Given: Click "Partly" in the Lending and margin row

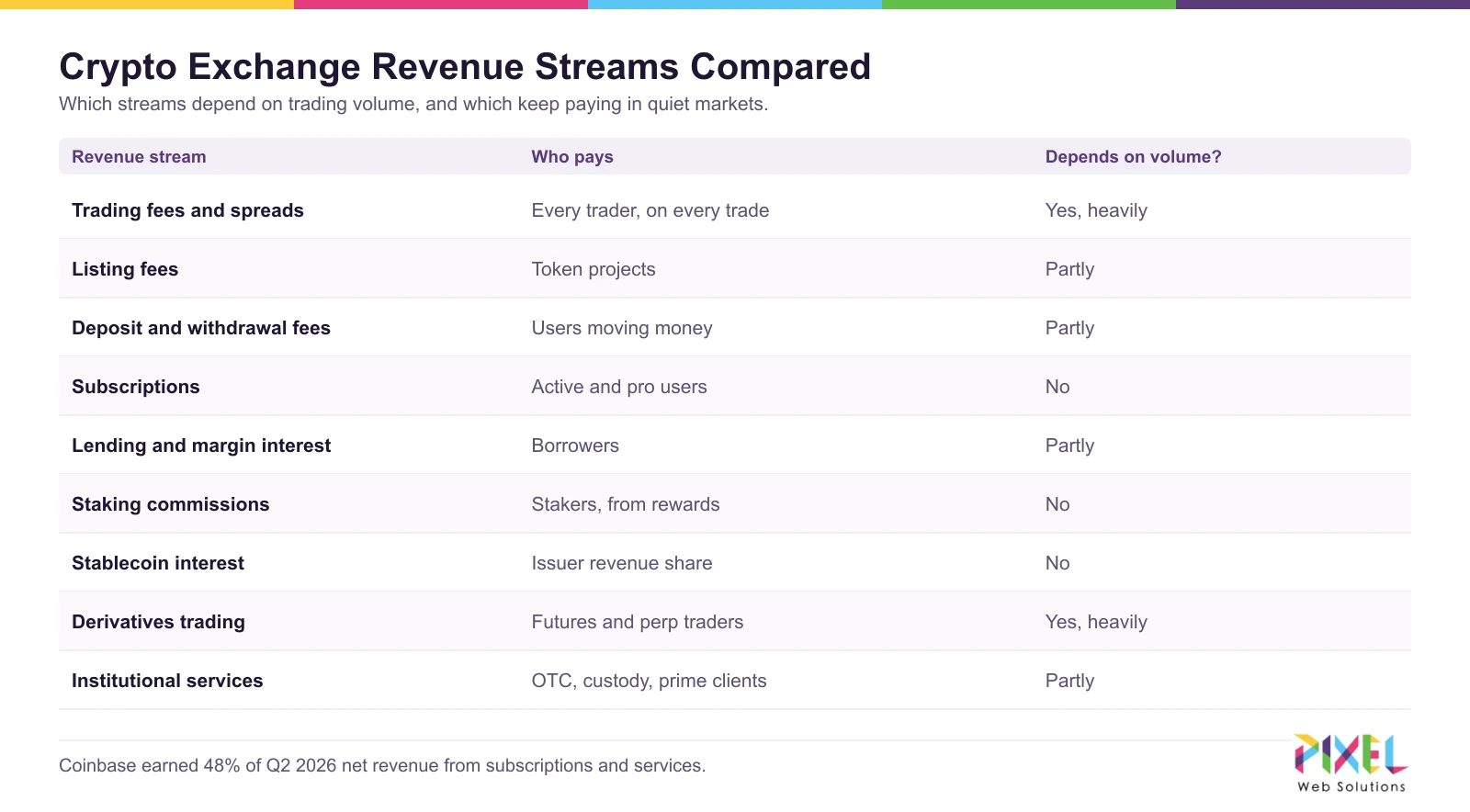Looking at the screenshot, I should coord(1069,445).
